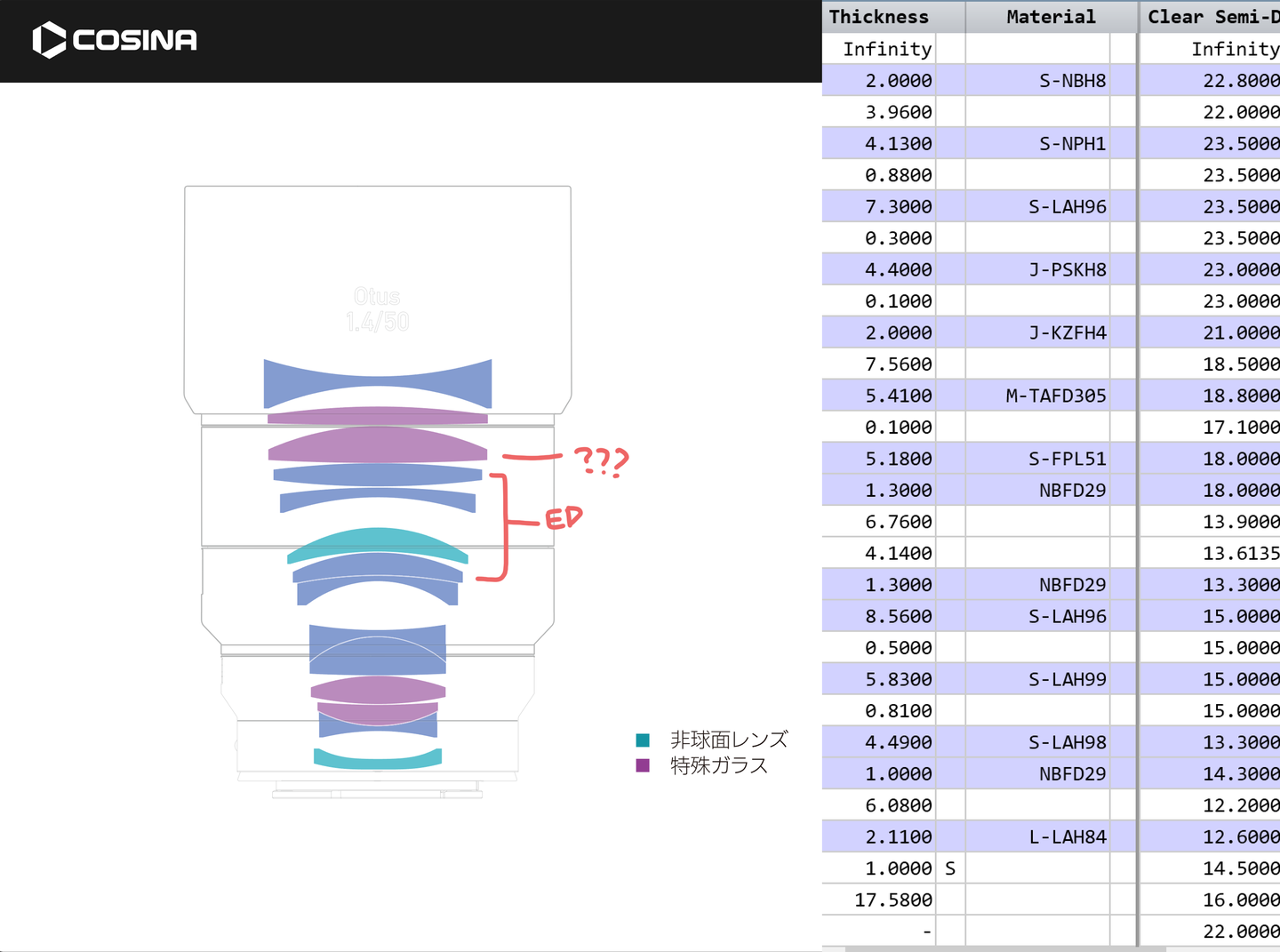Select the S-LAH96 cell in the 7.3000 row
The image size is (1280, 952).
click(1037, 207)
